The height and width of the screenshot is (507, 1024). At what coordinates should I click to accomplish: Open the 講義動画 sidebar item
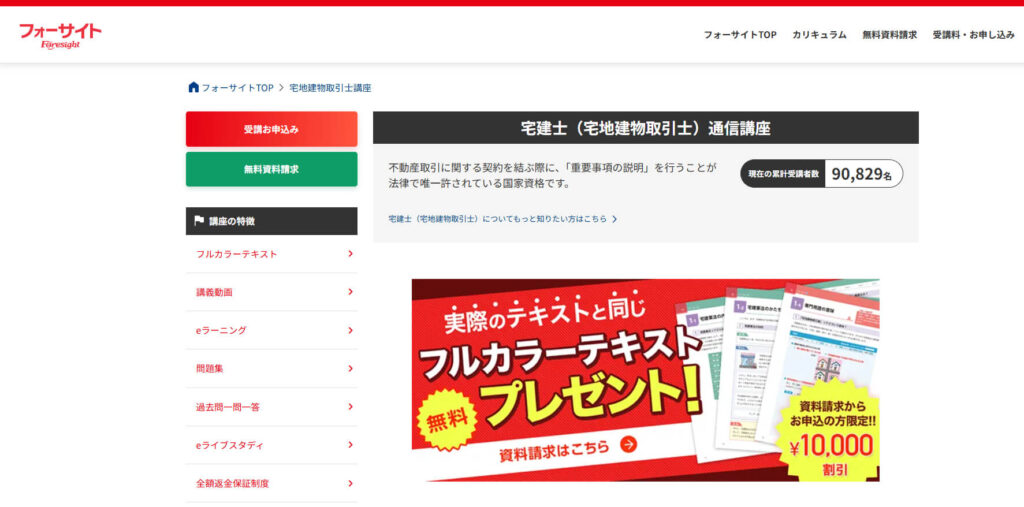(272, 292)
